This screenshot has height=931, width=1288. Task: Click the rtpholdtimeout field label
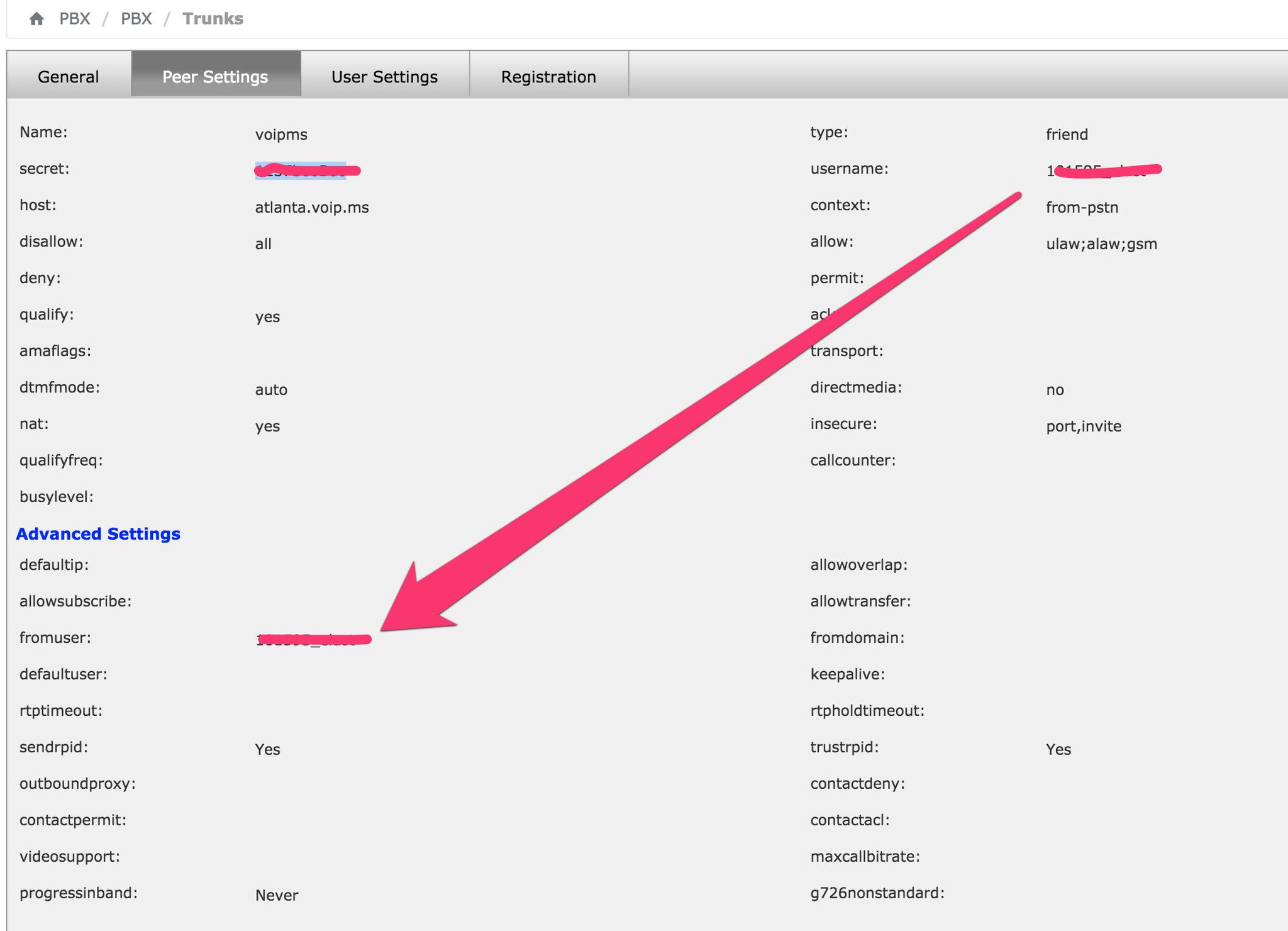[868, 711]
